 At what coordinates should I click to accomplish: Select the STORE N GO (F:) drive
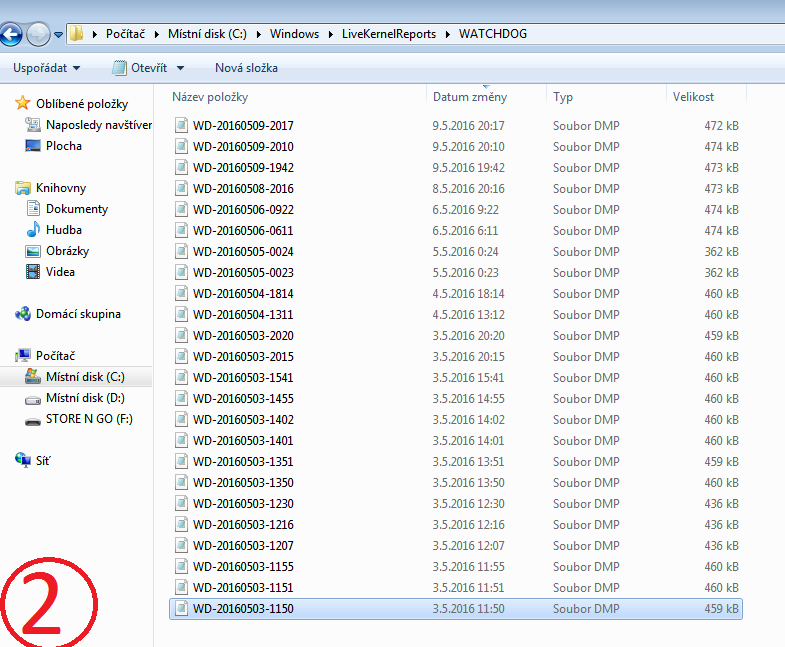pos(88,419)
